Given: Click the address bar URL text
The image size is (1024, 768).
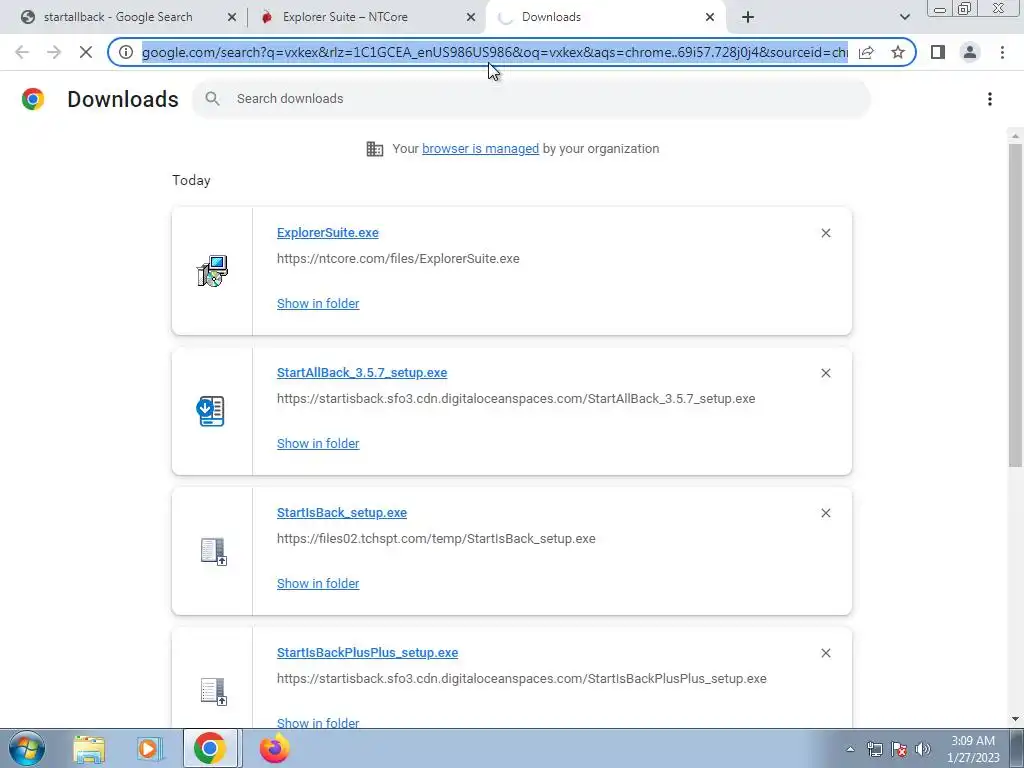Looking at the screenshot, I should coord(494,52).
